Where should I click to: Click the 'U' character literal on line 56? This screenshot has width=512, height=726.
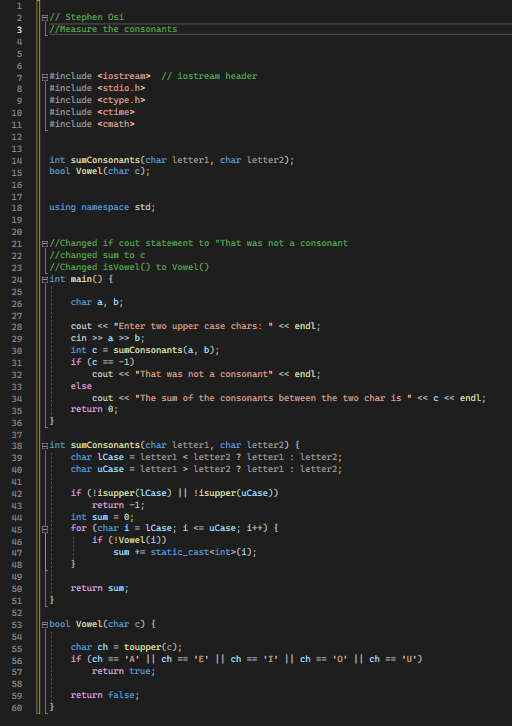pyautogui.click(x=409, y=659)
